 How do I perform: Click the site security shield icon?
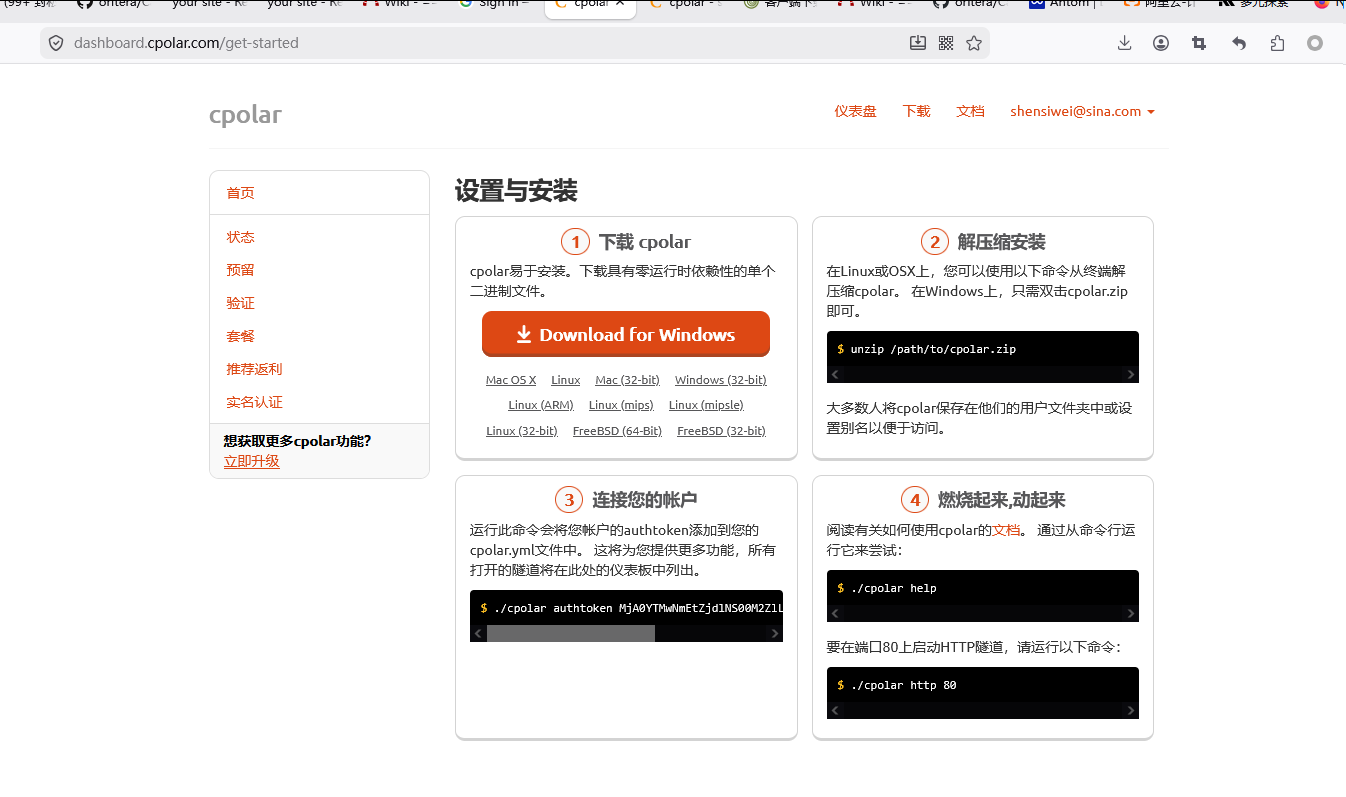coord(56,43)
